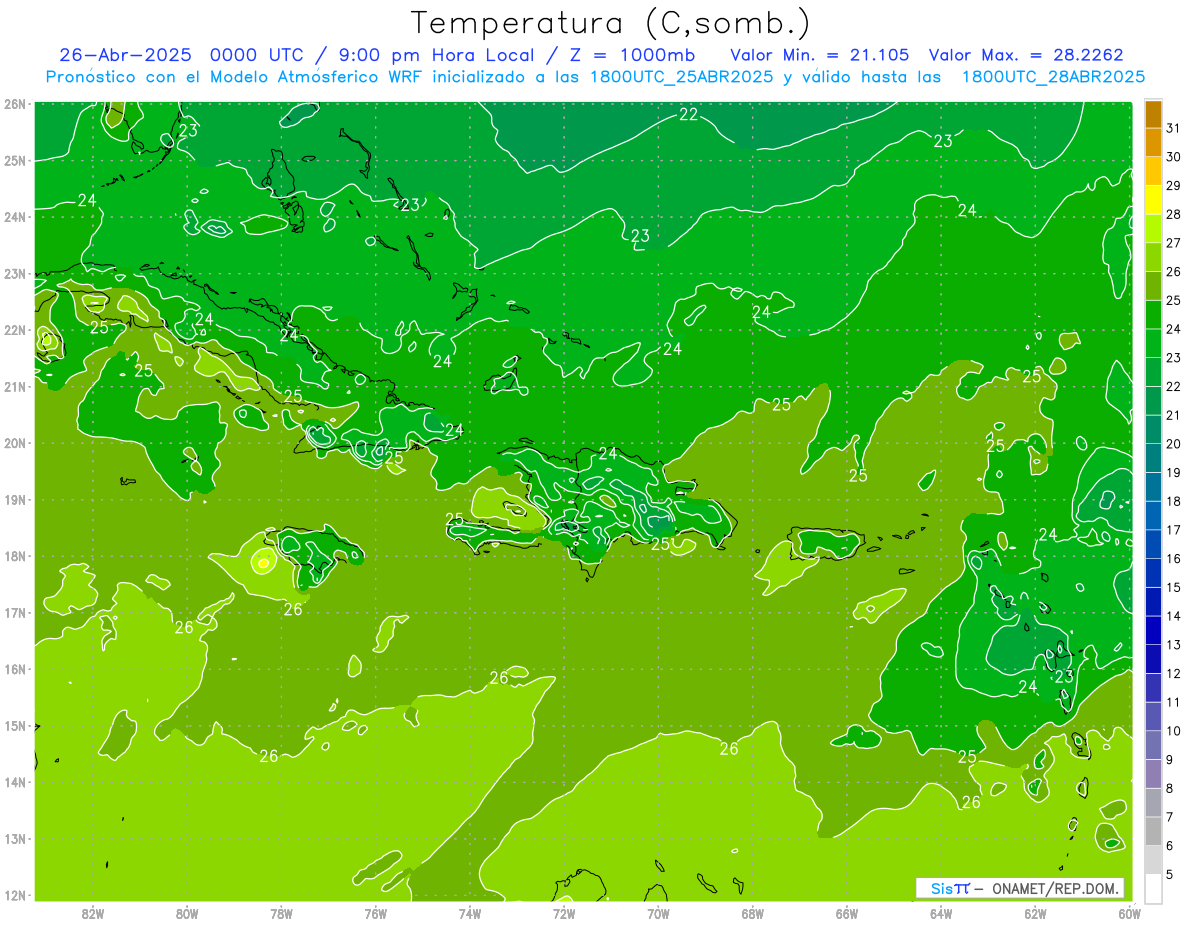Click the colorbar legend value 20
The image size is (1200, 927).
click(x=1173, y=444)
